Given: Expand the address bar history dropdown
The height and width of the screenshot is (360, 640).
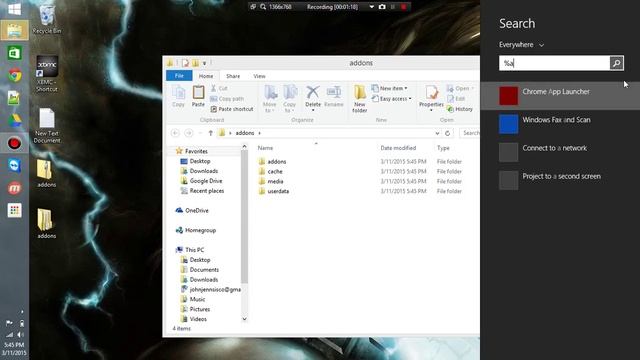Looking at the screenshot, I should 437,133.
